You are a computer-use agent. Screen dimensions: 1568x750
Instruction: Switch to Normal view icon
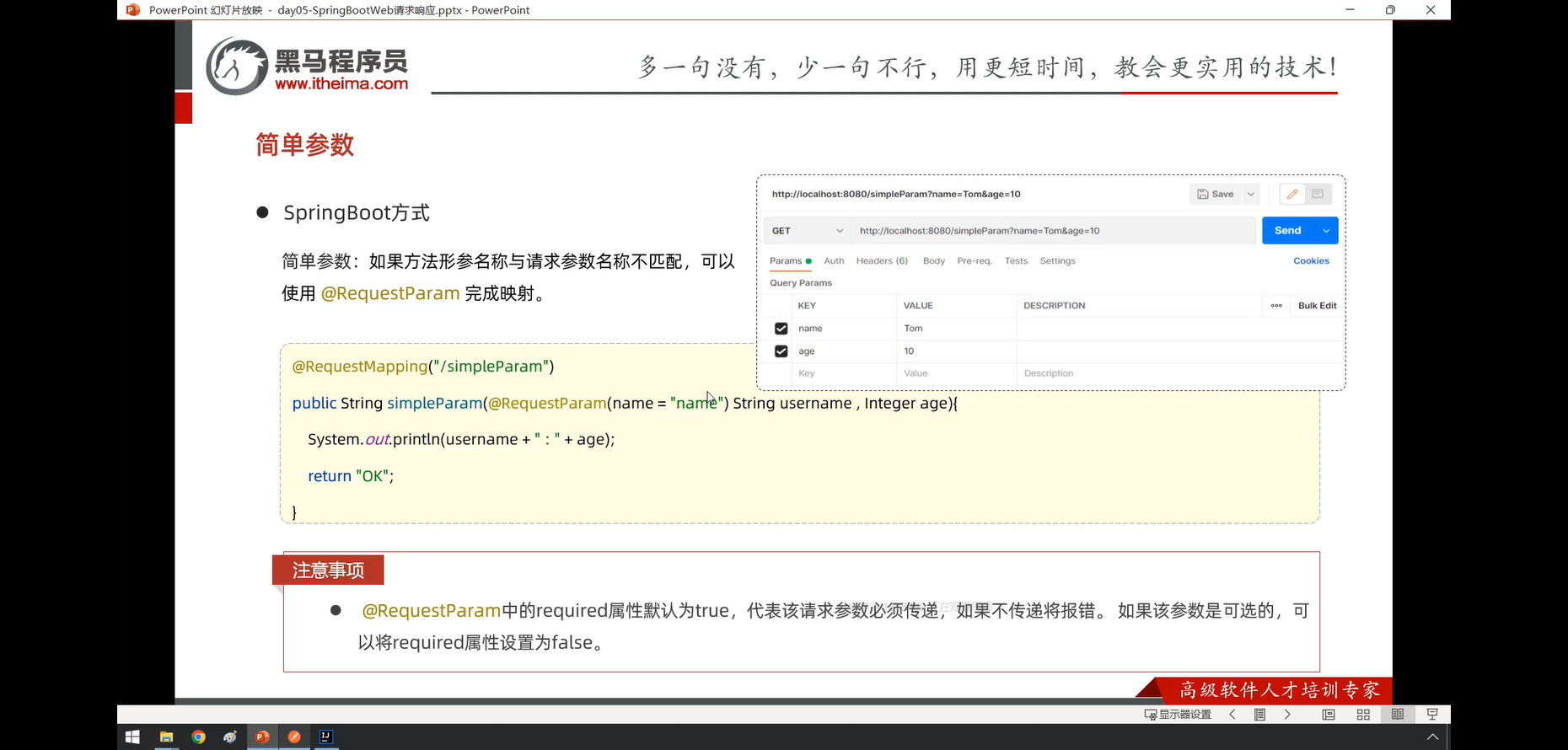[x=1329, y=715]
